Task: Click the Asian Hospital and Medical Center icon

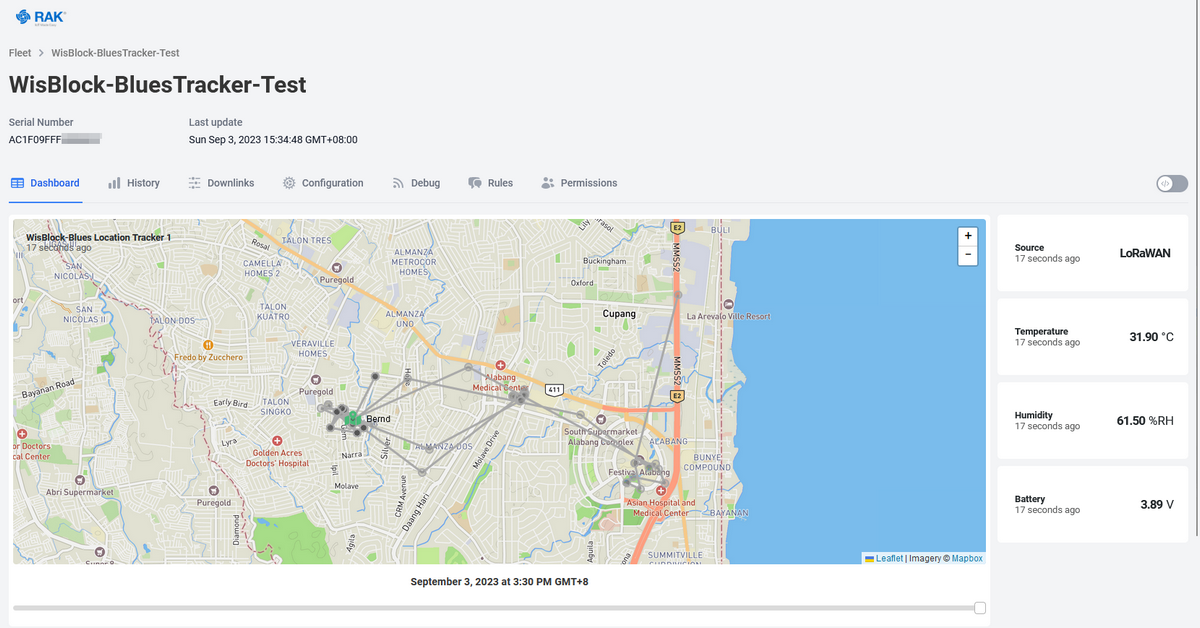Action: click(x=660, y=491)
